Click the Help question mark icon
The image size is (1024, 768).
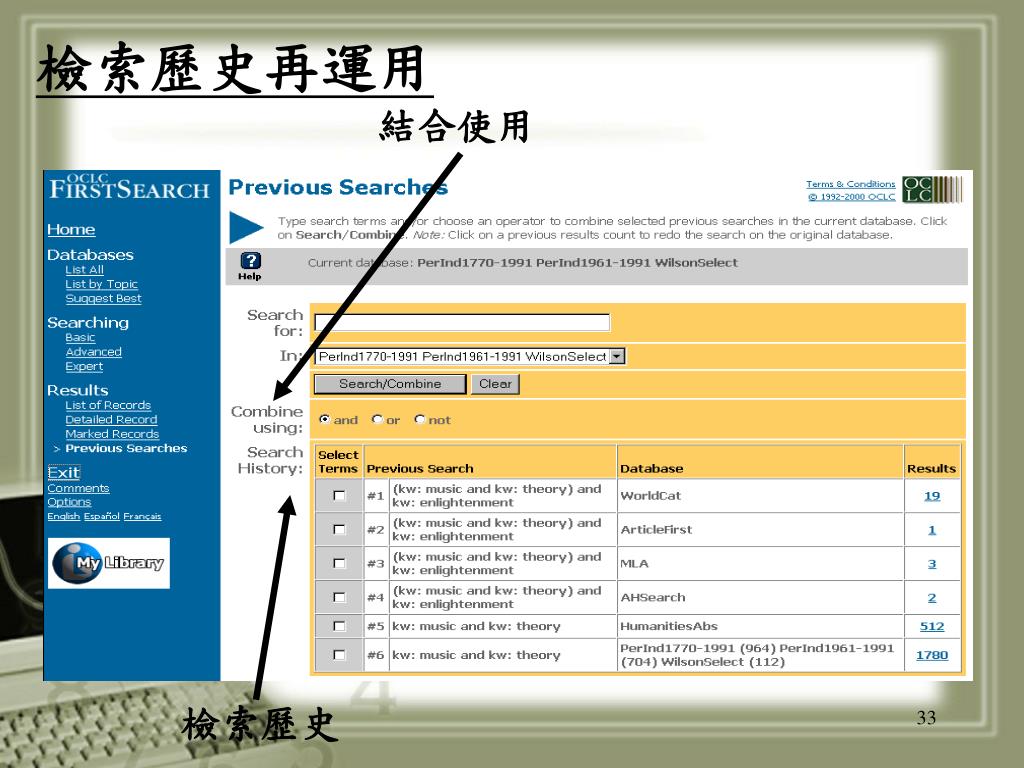[x=251, y=261]
